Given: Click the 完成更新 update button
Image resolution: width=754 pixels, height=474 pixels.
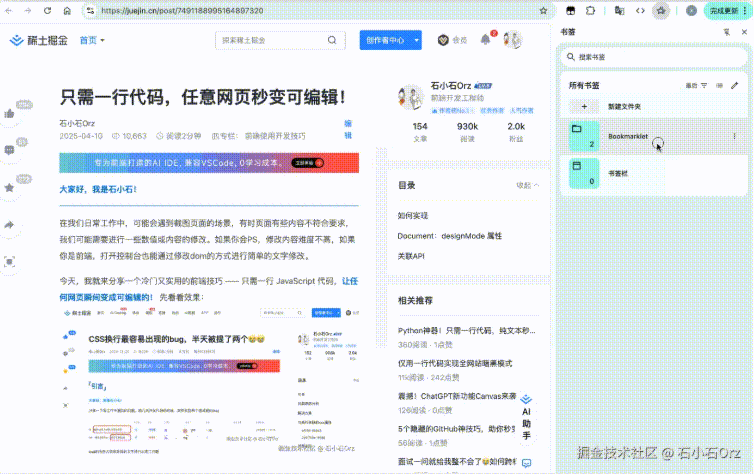Looking at the screenshot, I should (724, 11).
